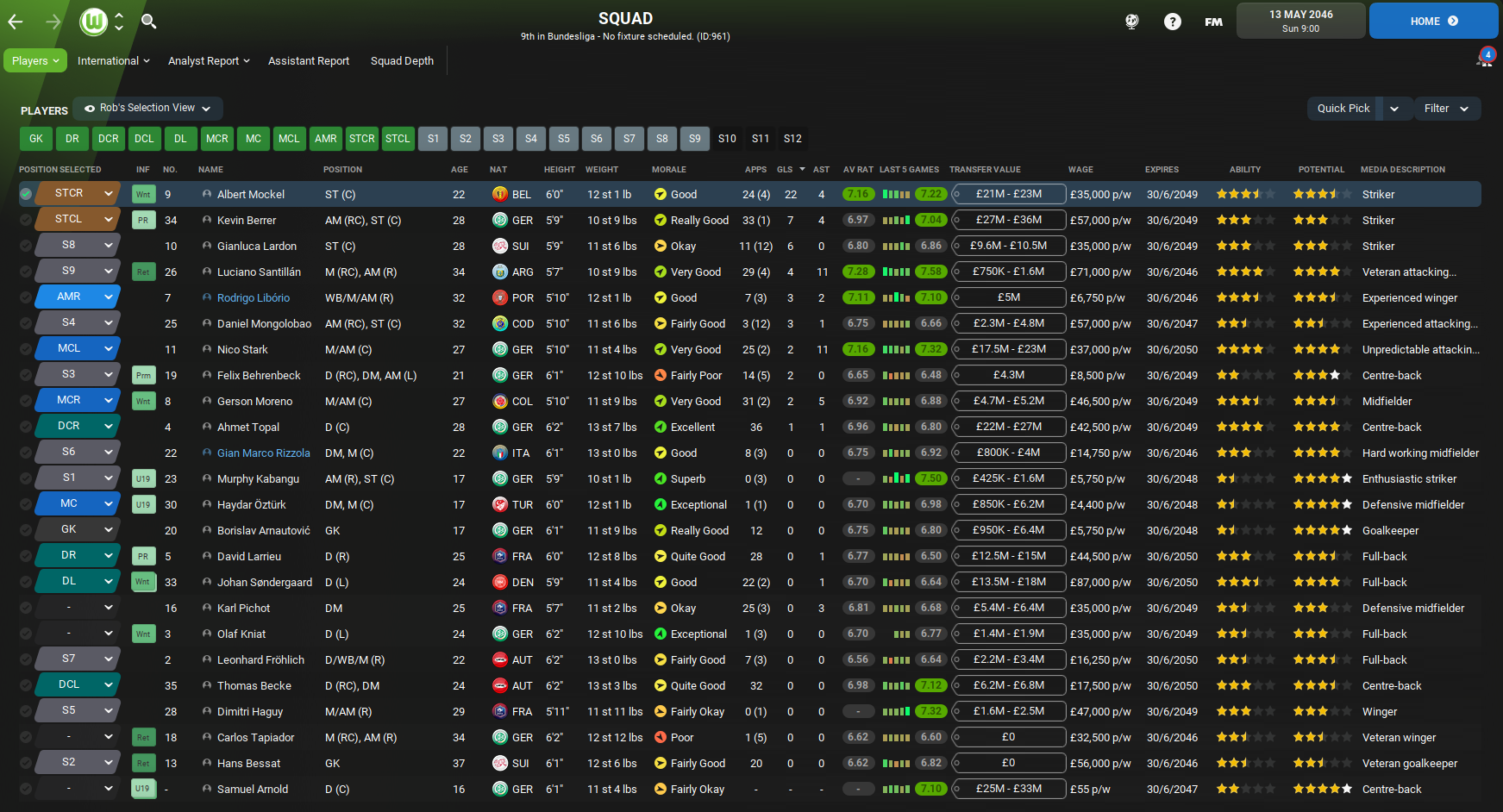This screenshot has height=812, width=1503.
Task: Open the Filter dropdown
Action: (x=1446, y=109)
